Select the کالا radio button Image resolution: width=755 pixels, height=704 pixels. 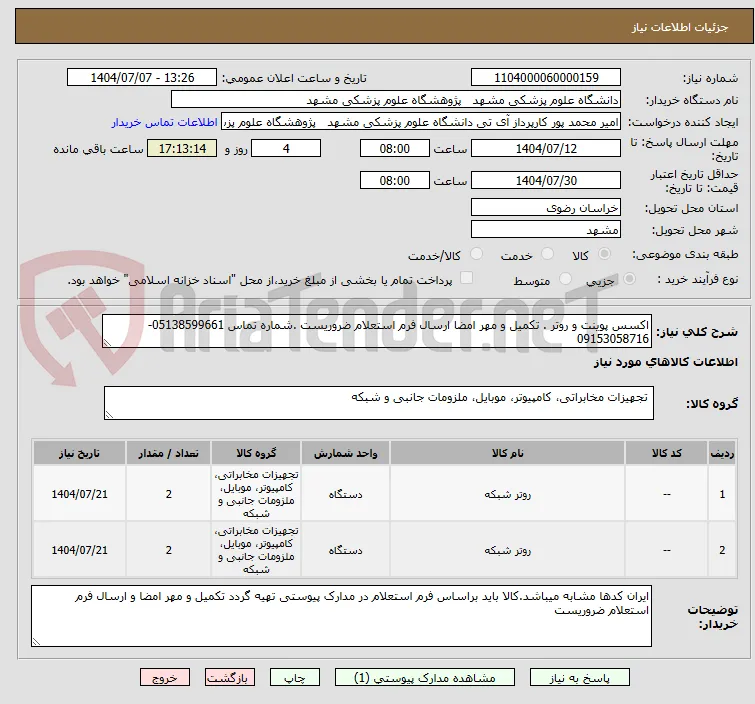[x=604, y=254]
